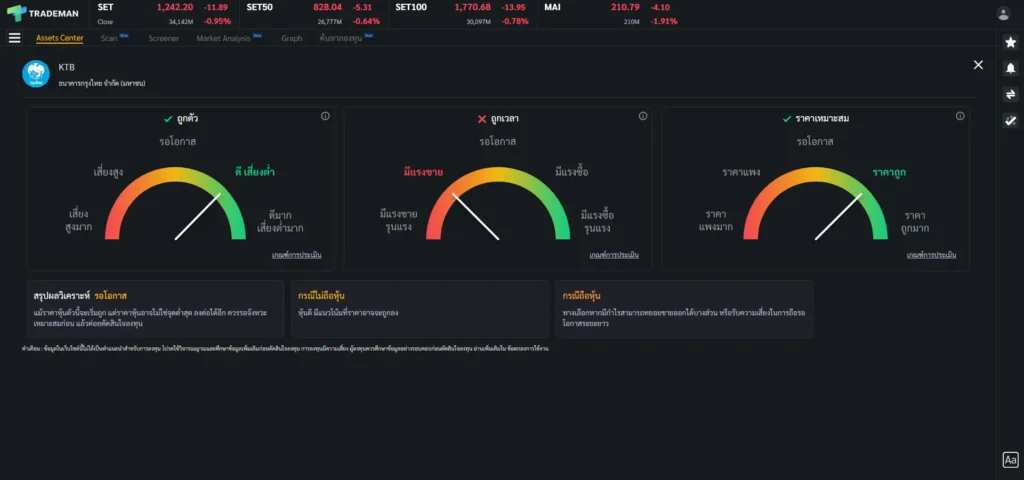The width and height of the screenshot is (1024, 480).
Task: Click SET change percent -0.95%
Action: [217, 21]
